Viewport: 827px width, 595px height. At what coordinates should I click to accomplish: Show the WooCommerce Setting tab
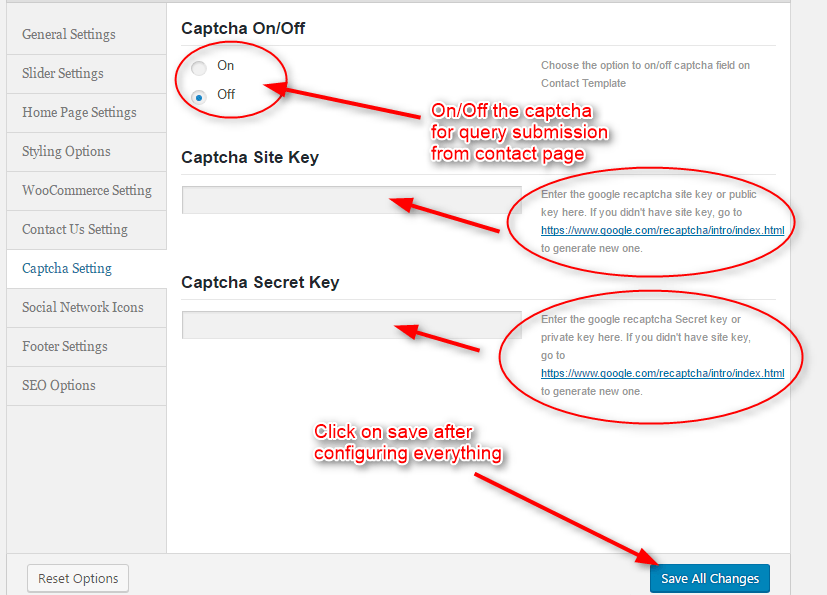tap(87, 190)
